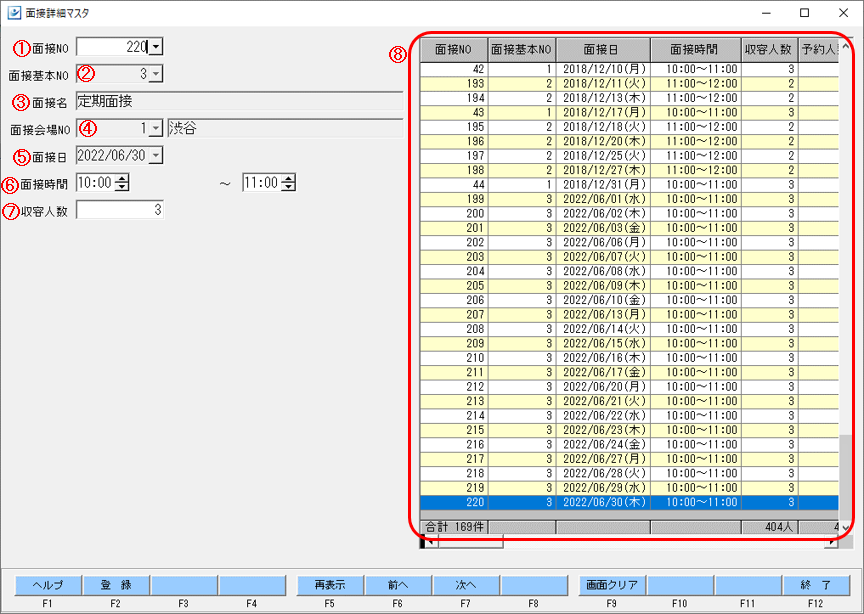Open the 面接NO dropdown arrow
The height and width of the screenshot is (614, 864).
[156, 47]
